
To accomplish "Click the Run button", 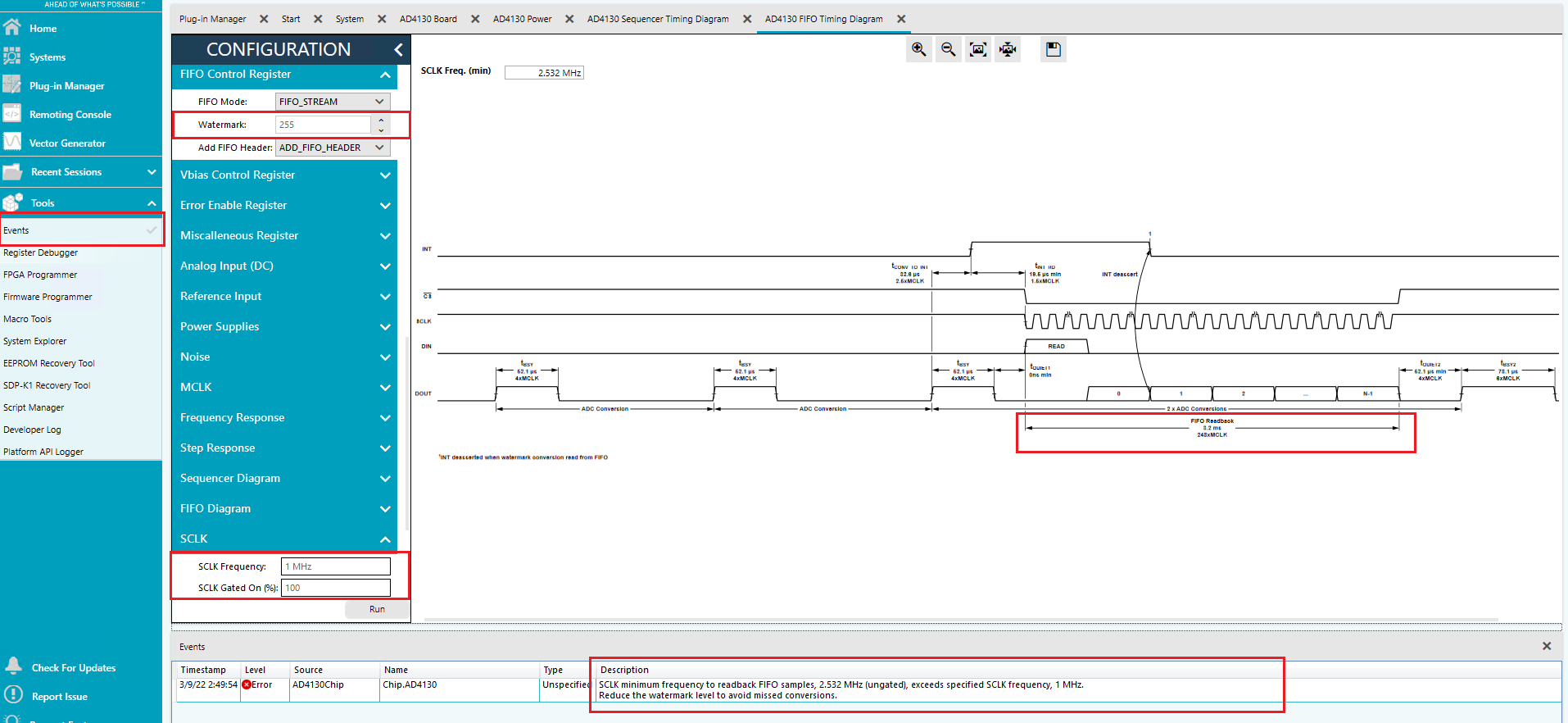I will [377, 609].
